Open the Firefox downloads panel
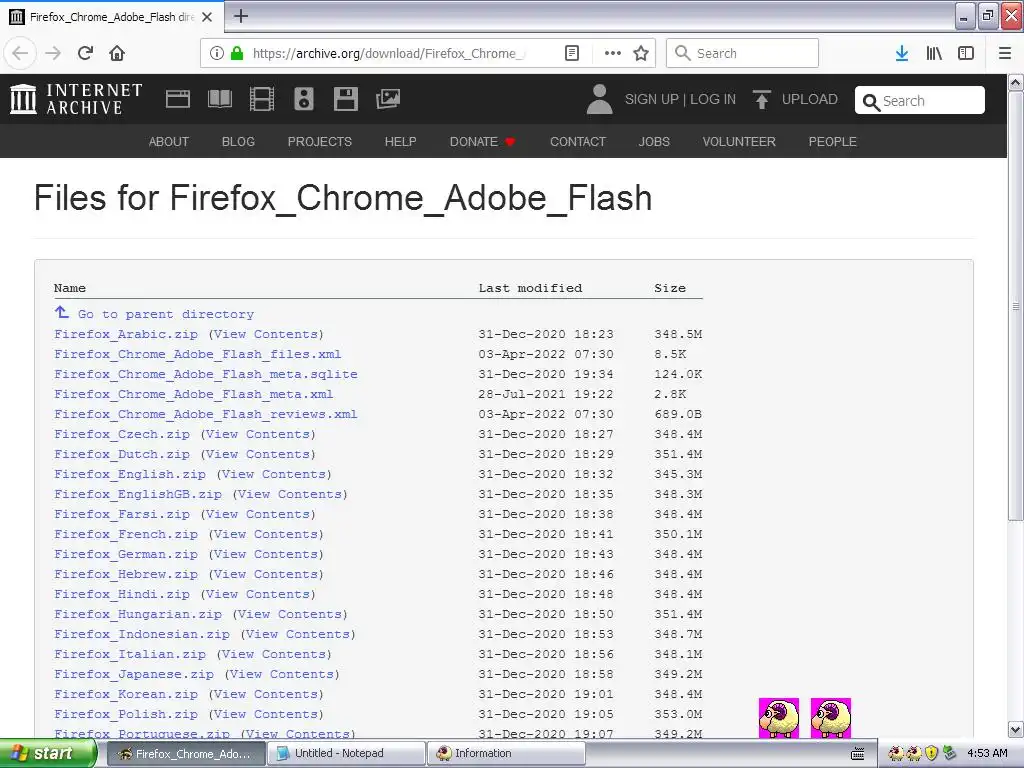Viewport: 1024px width, 768px height. pyautogui.click(x=902, y=54)
